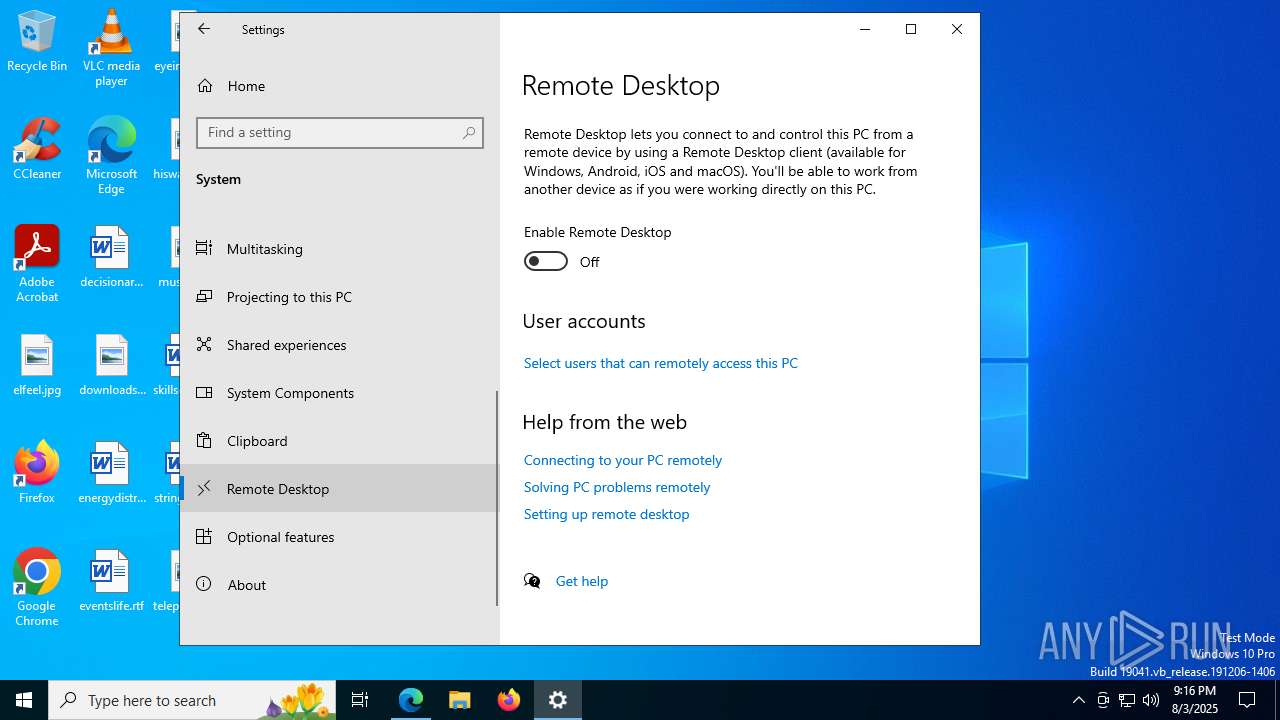Screen dimensions: 1280x720
Task: Select decisionar... Word document on desktop
Action: (111, 257)
